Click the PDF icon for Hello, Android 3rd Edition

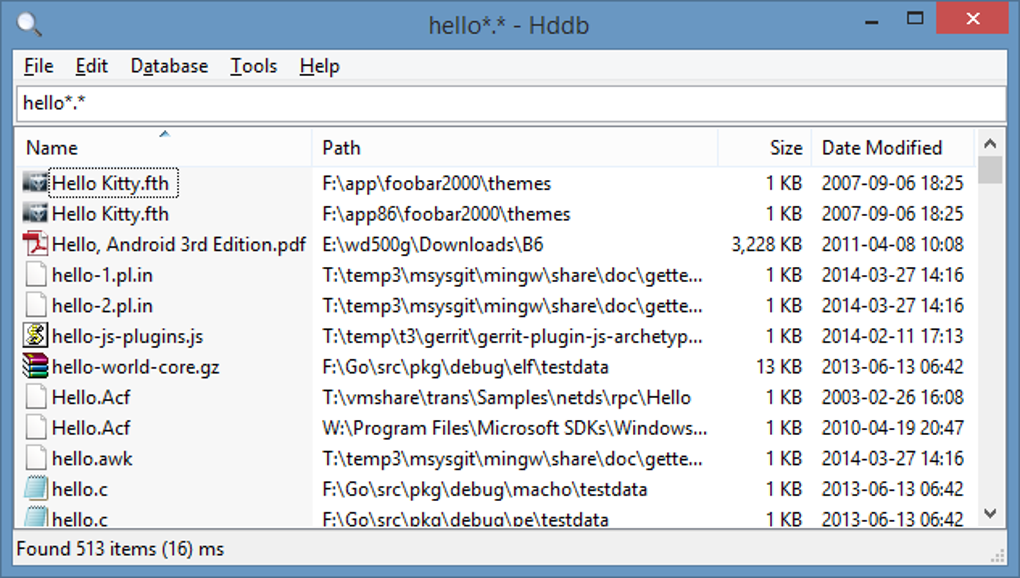tap(35, 244)
